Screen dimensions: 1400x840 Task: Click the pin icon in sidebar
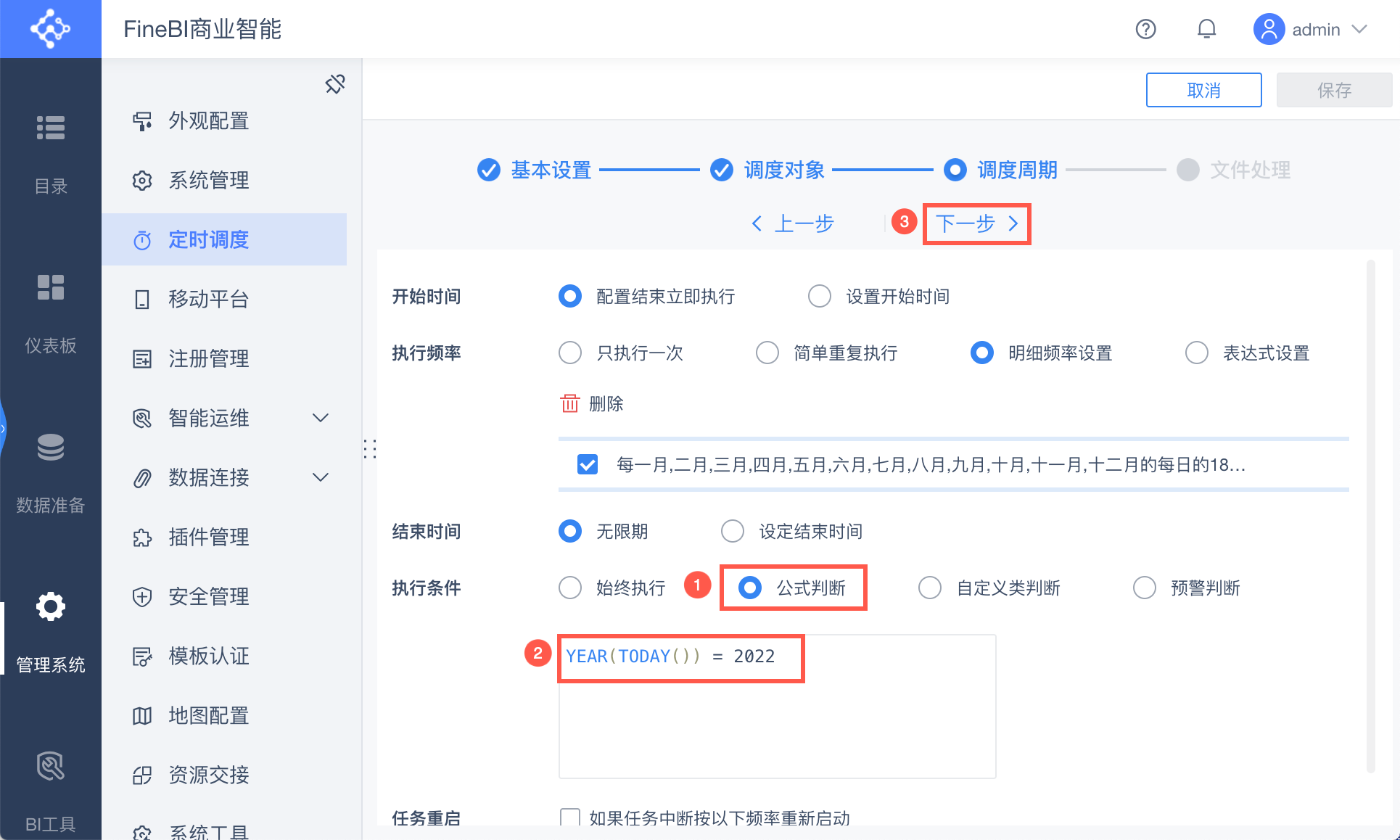(335, 84)
